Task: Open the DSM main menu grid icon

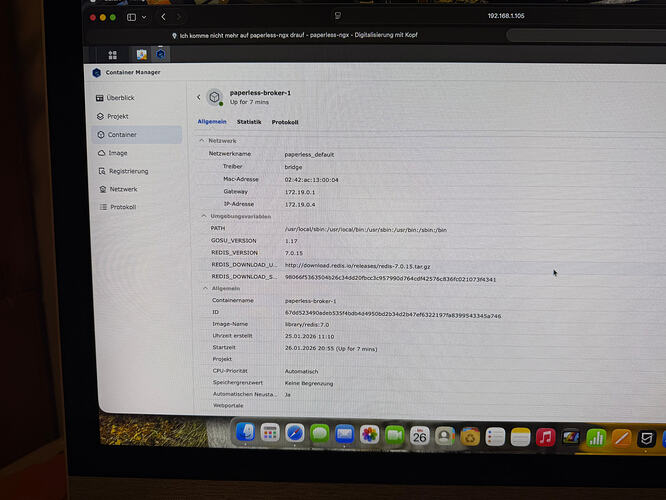Action: pyautogui.click(x=112, y=55)
